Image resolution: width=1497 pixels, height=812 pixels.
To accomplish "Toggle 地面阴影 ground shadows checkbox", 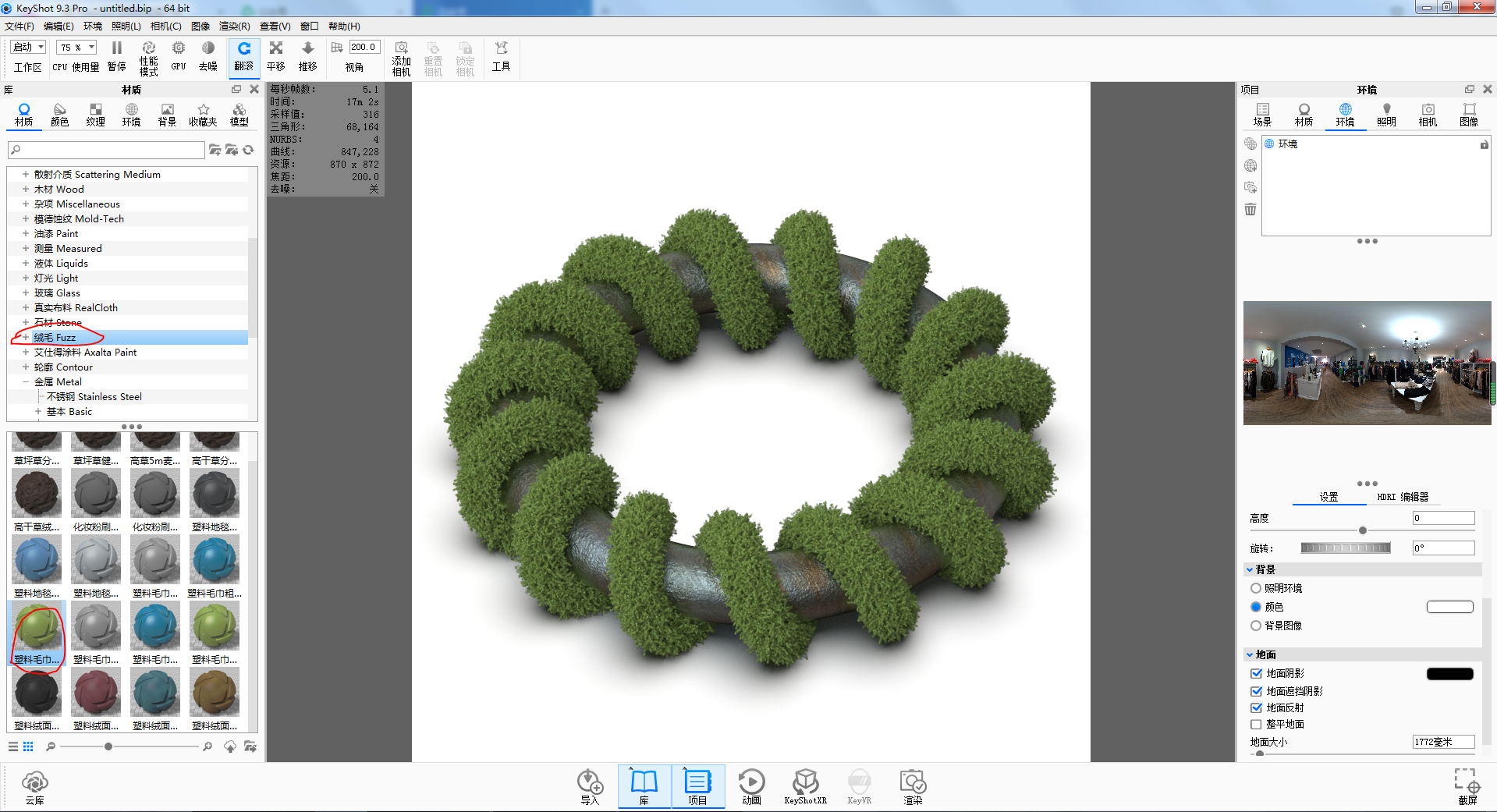I will pos(1256,673).
